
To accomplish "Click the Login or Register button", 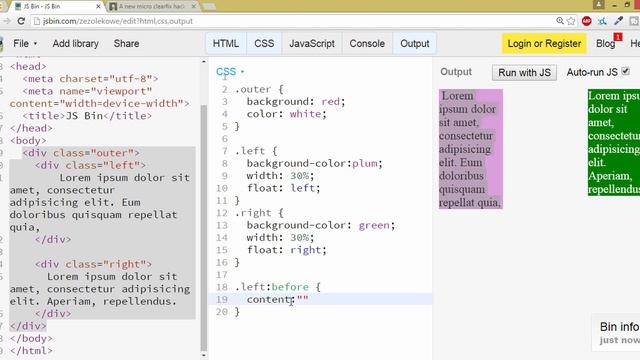I will click(x=544, y=43).
